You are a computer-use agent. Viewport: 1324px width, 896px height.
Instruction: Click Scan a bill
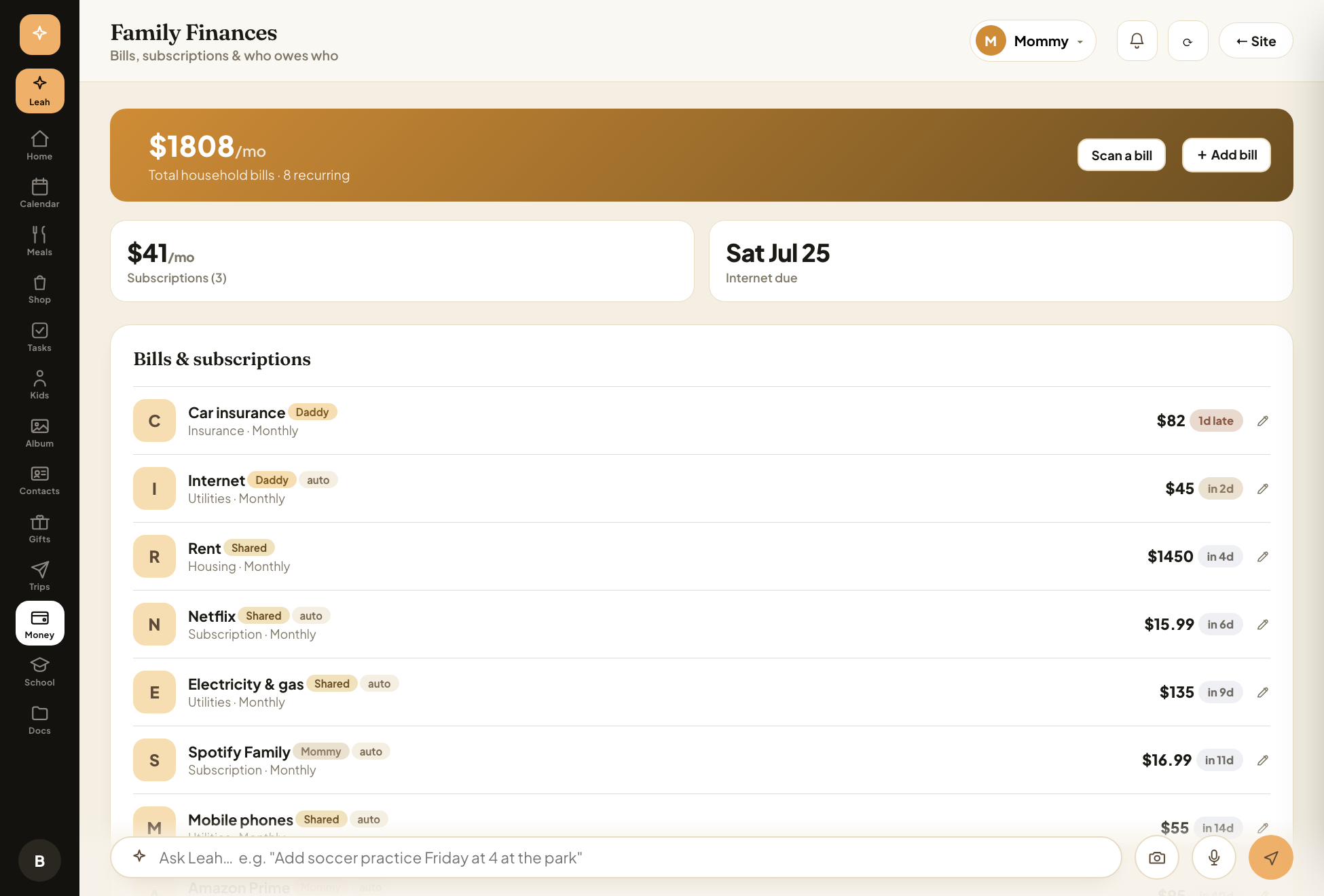[1122, 155]
